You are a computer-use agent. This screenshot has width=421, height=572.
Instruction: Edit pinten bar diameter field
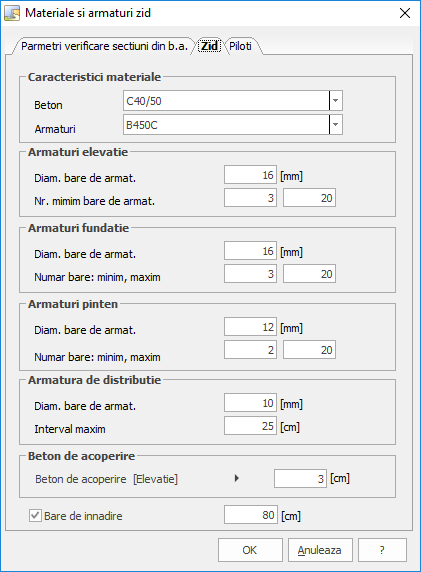point(250,326)
